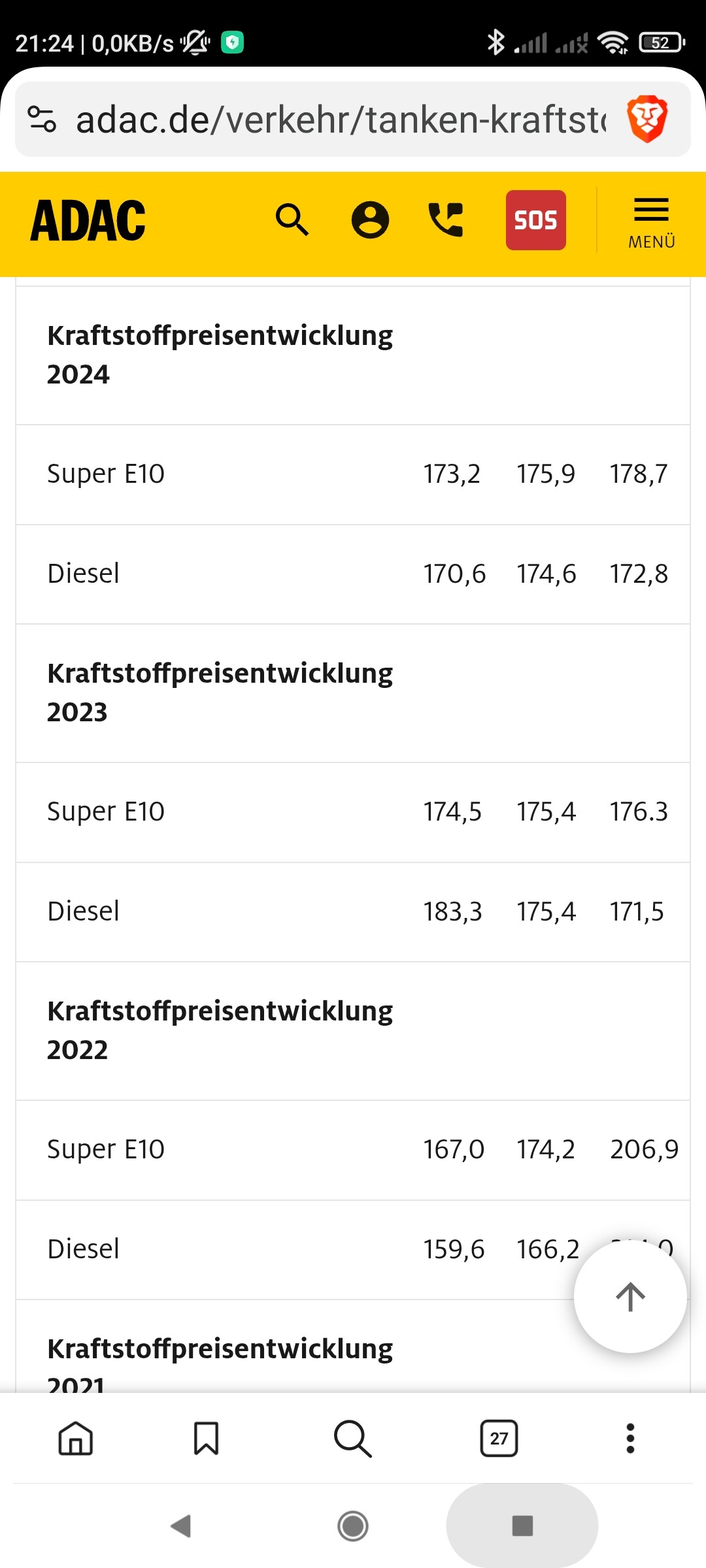The width and height of the screenshot is (706, 1568).
Task: Tap Kraftstoffpreisentwicklung 2024 heading
Action: [220, 355]
